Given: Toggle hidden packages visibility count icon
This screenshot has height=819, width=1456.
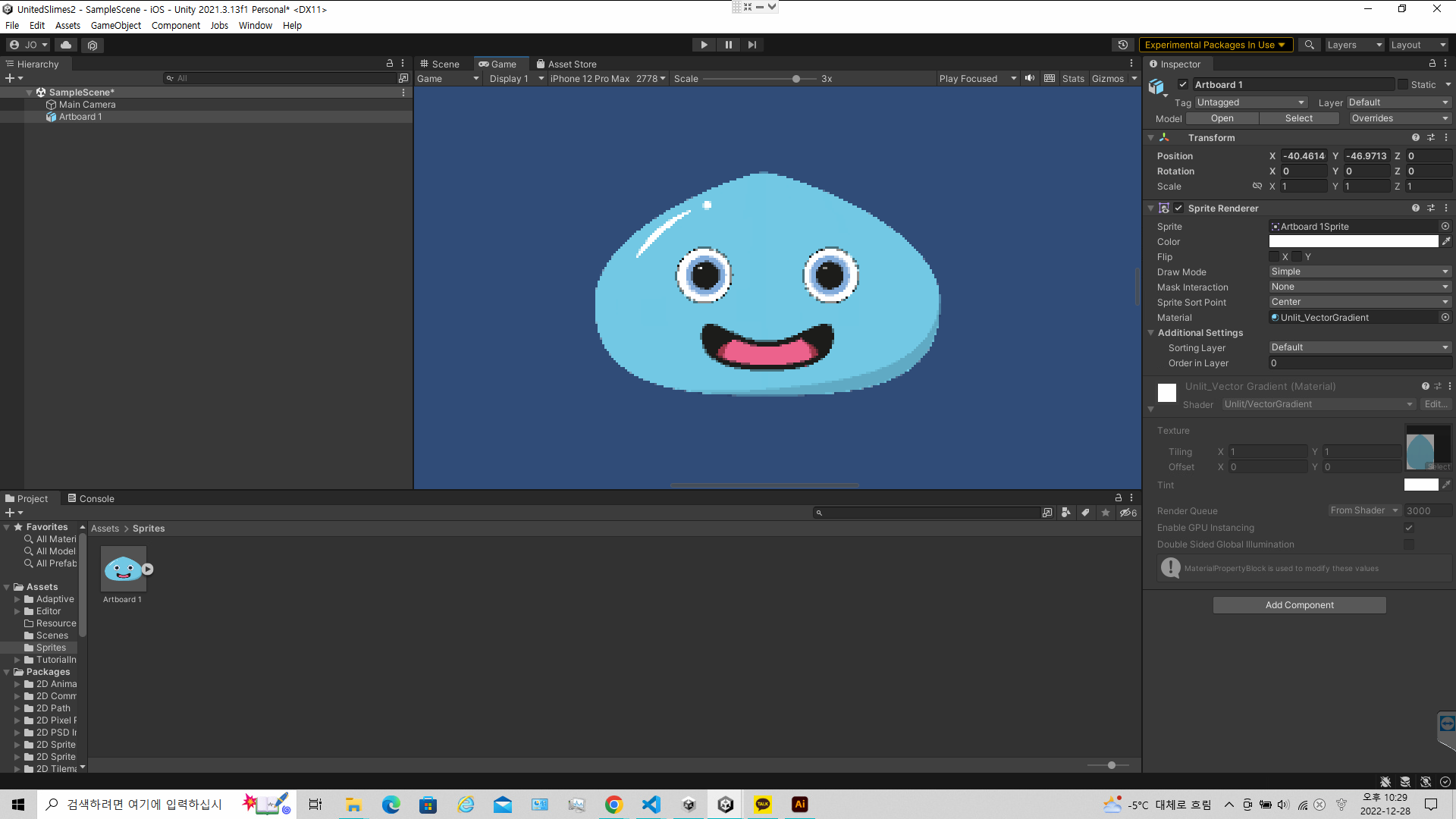Looking at the screenshot, I should pos(1128,513).
